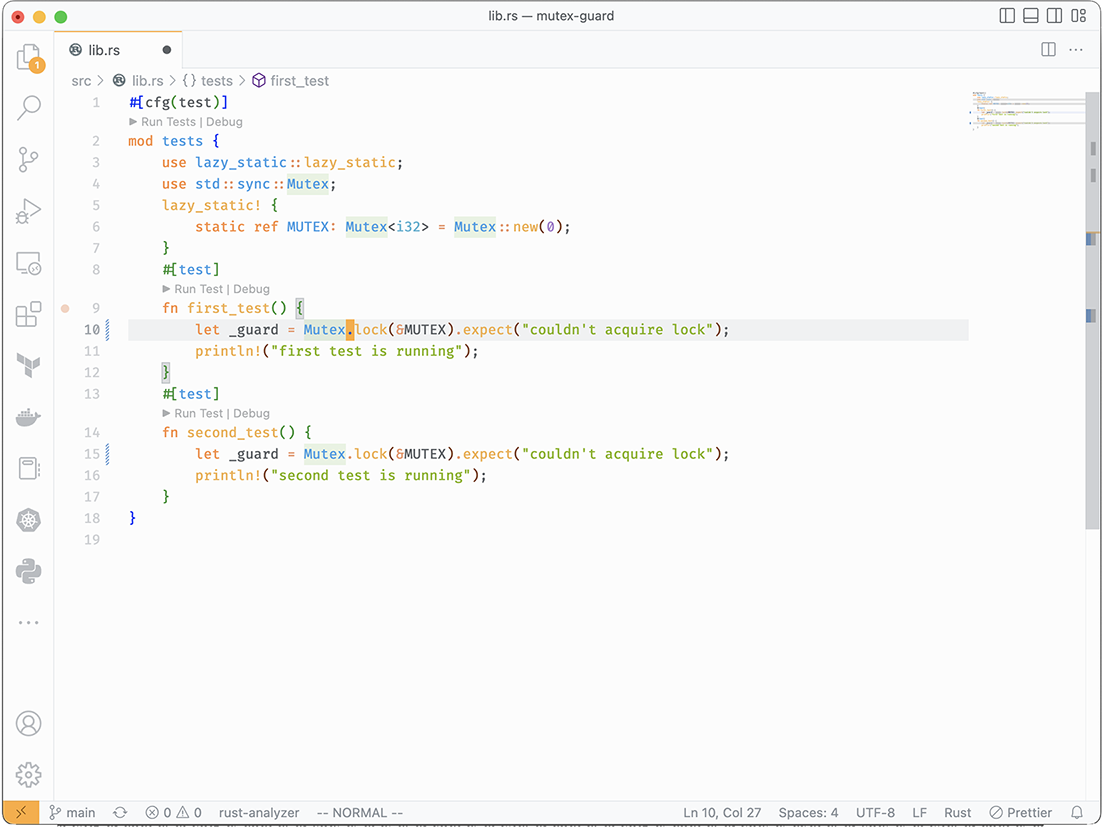Open the src breadcrumb dropdown
Viewport: 1103px width, 828px height.
click(81, 81)
